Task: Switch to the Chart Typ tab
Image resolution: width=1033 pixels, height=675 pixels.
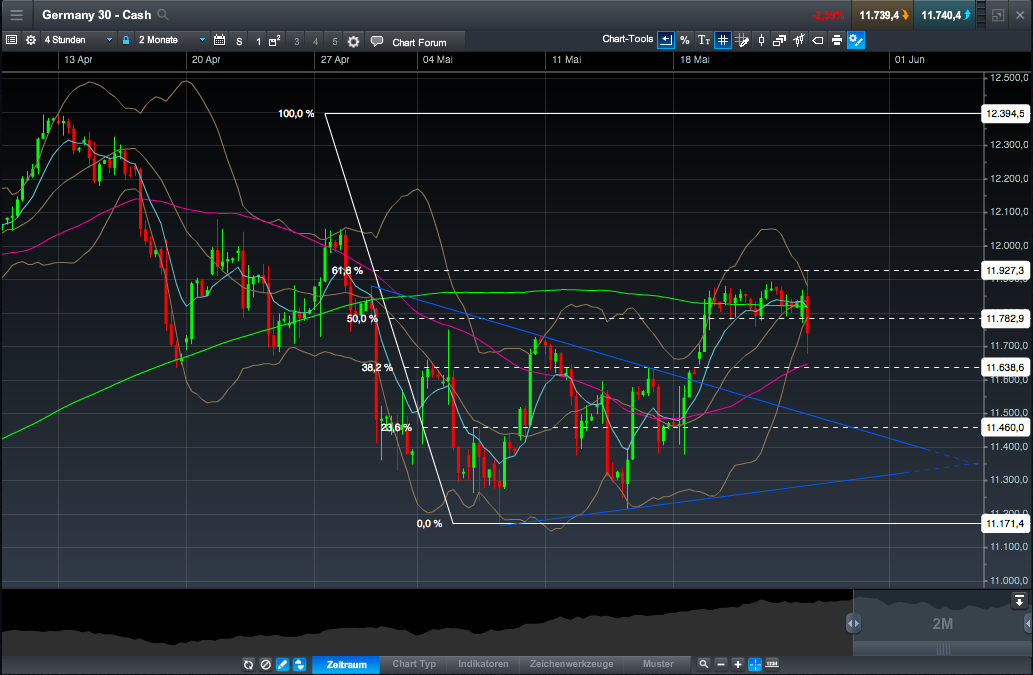Action: (414, 664)
